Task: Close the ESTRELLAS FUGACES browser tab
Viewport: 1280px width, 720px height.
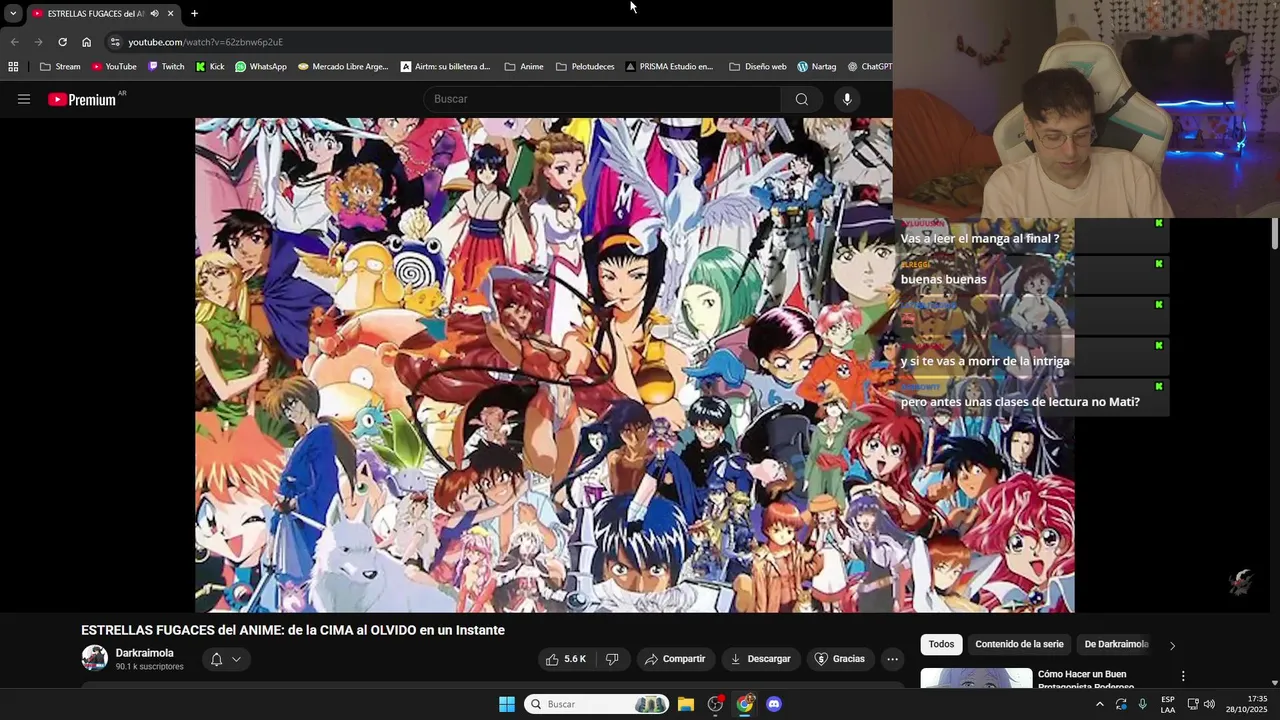Action: coord(170,13)
